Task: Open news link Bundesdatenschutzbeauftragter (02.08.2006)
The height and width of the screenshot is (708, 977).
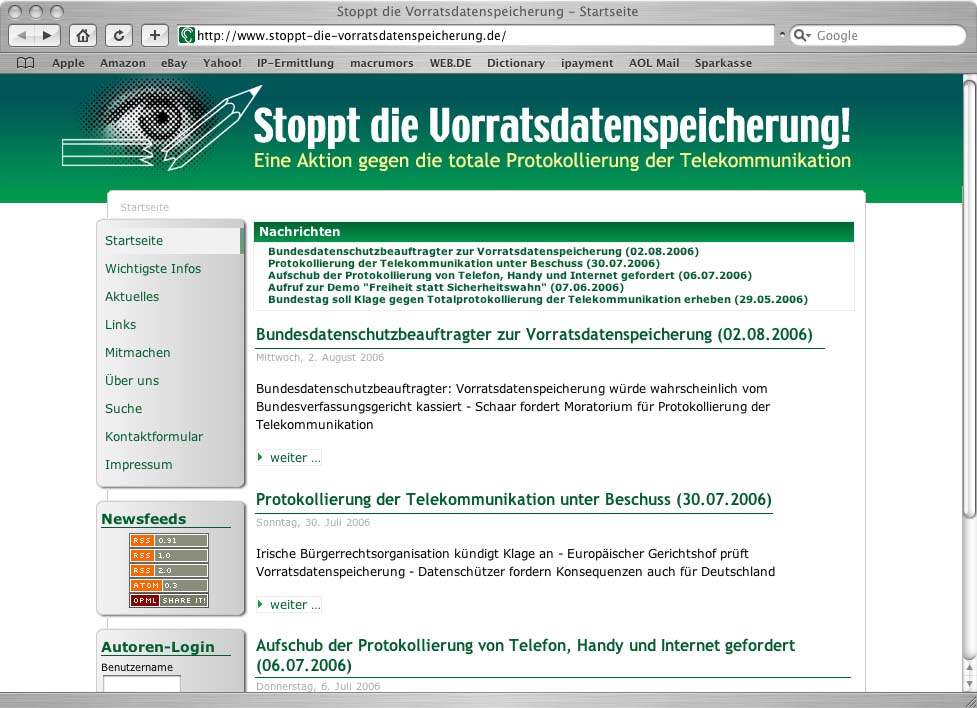Action: (x=484, y=251)
